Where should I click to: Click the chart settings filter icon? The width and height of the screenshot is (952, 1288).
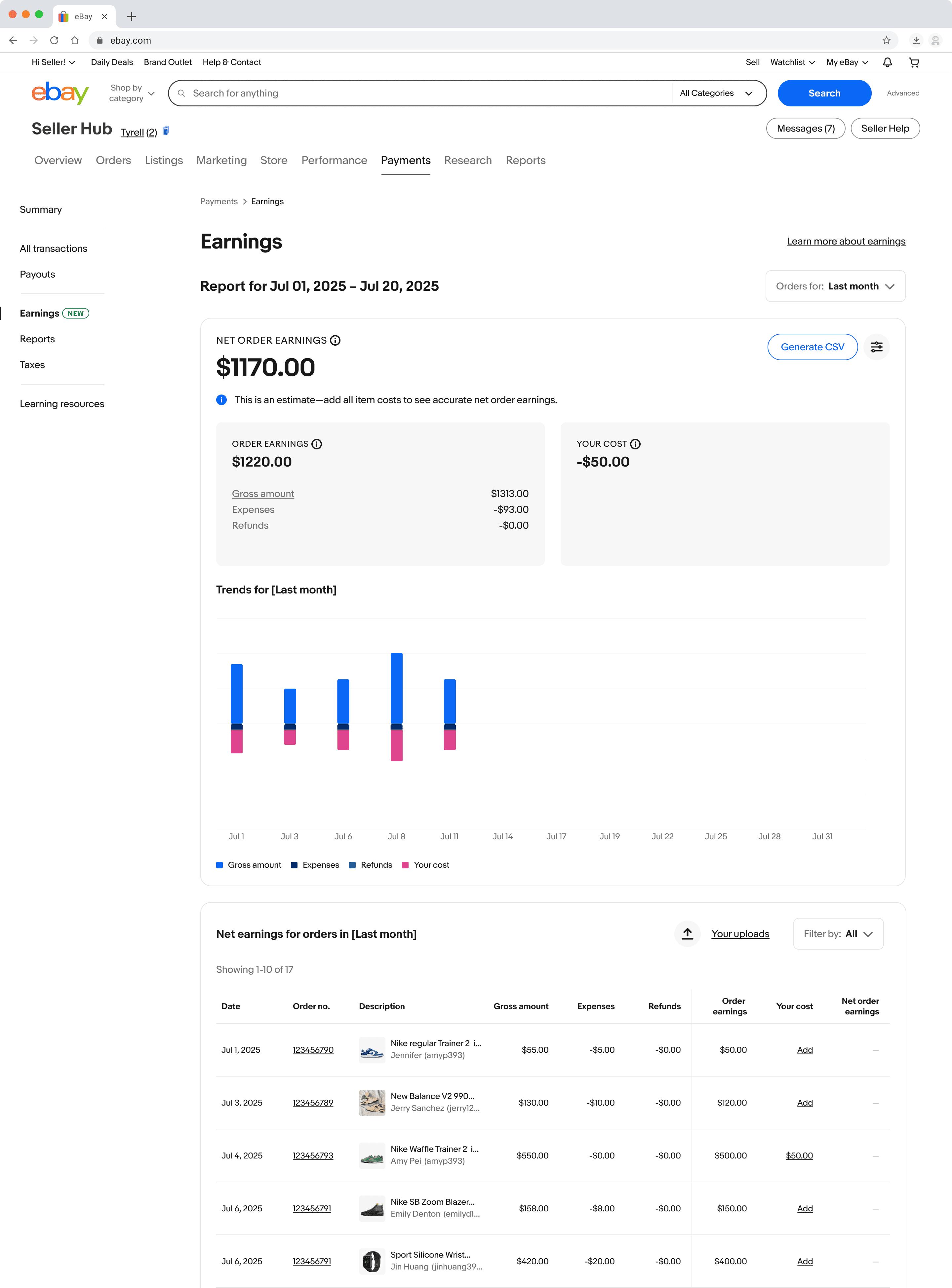point(876,347)
